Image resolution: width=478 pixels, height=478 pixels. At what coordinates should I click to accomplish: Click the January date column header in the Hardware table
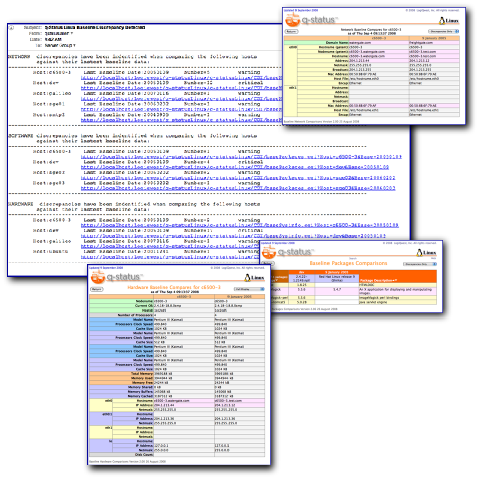[x=239, y=296]
